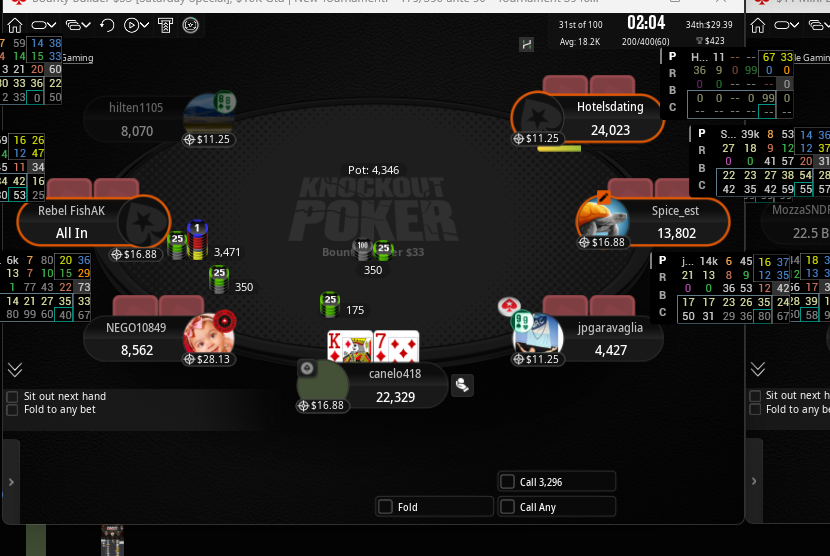The image size is (830, 556).
Task: Click Hotelsdating's yellow time bank bar
Action: coord(559,149)
